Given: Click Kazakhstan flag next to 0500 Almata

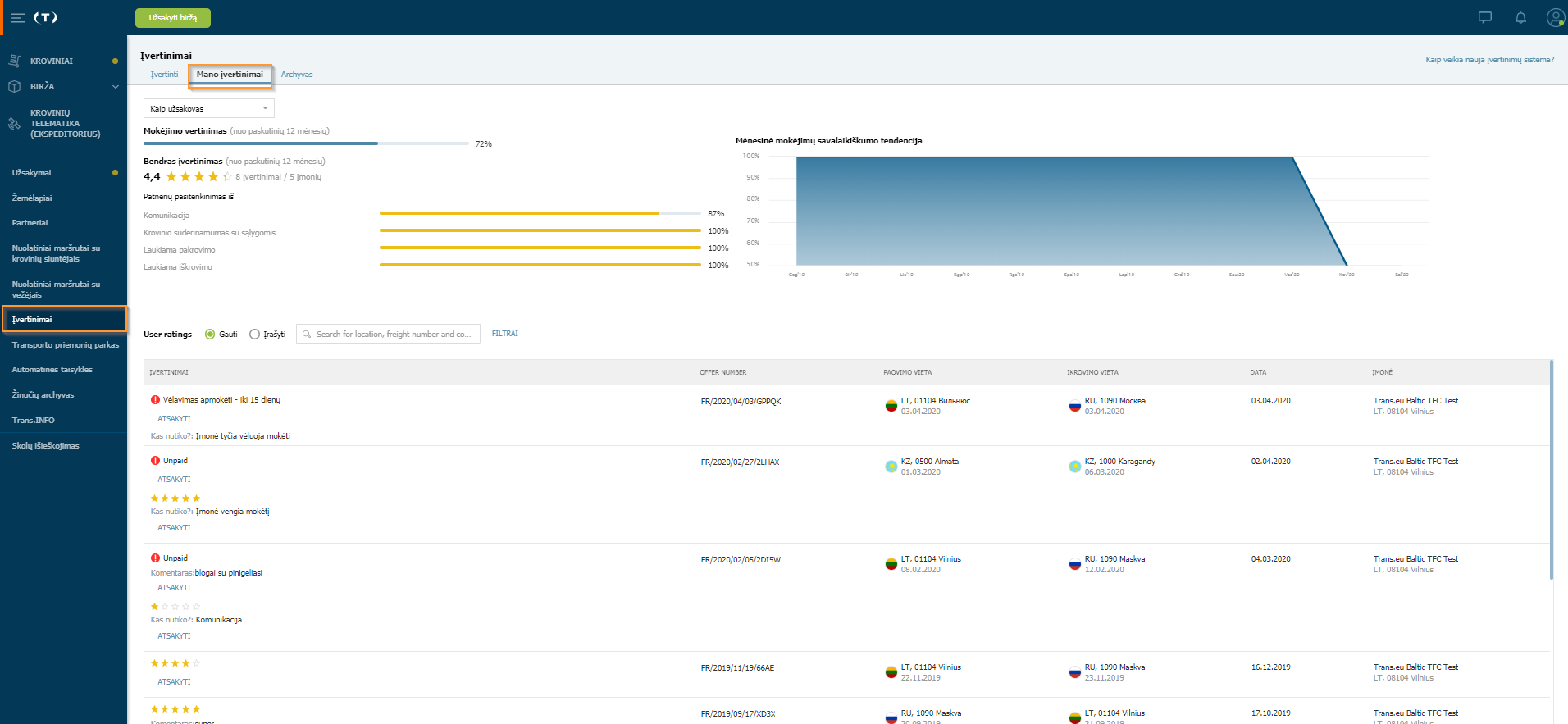Looking at the screenshot, I should [891, 467].
